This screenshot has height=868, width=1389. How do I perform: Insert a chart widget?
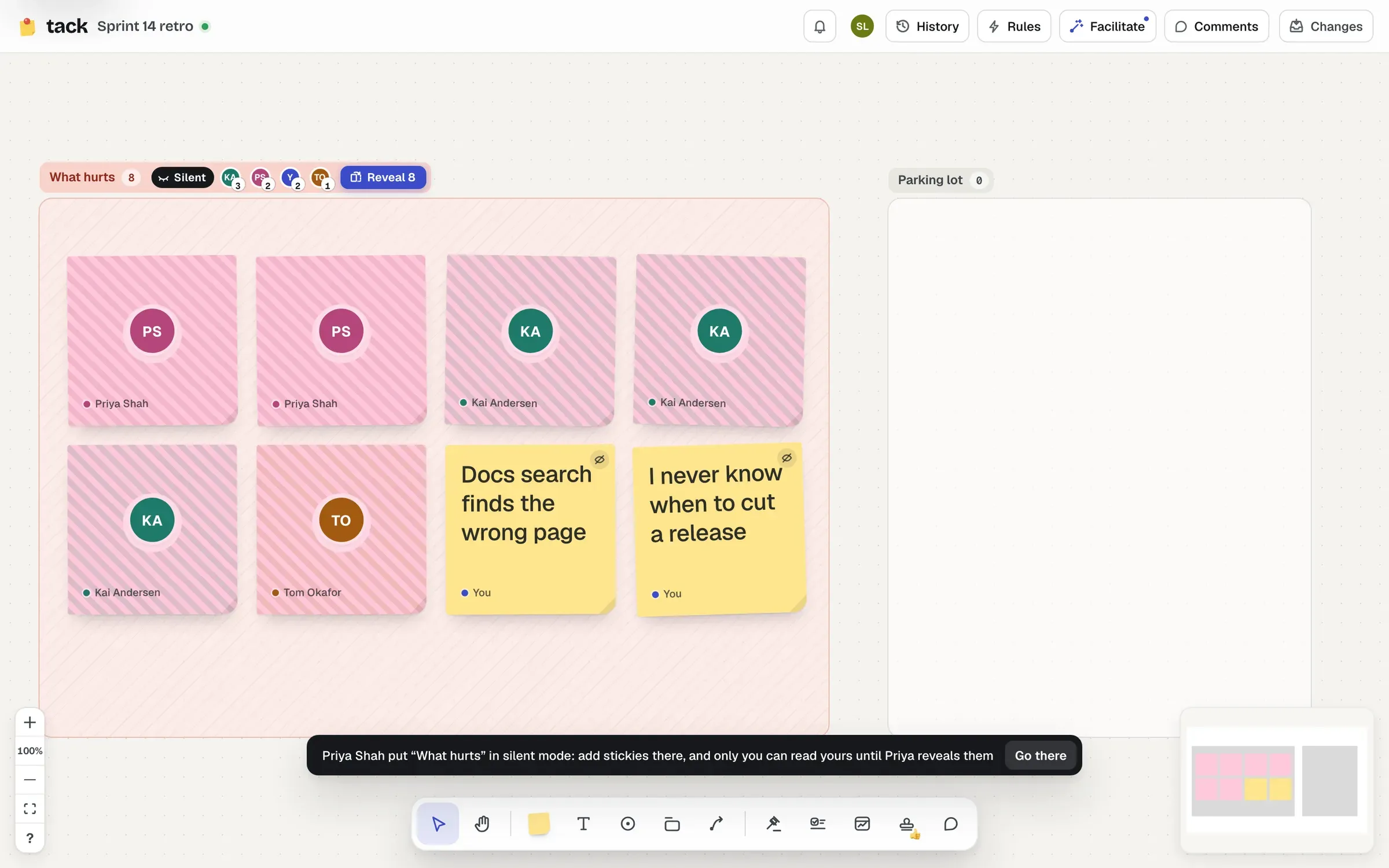[862, 823]
